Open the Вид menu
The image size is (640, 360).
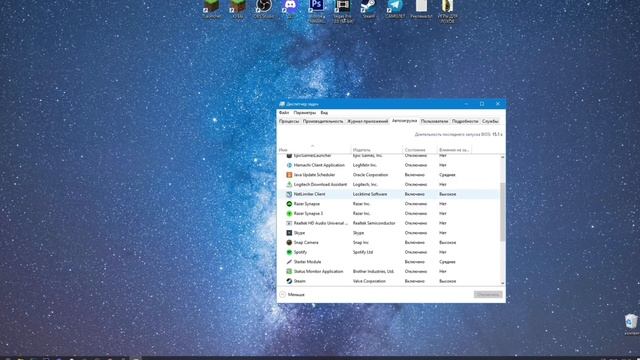pyautogui.click(x=324, y=113)
